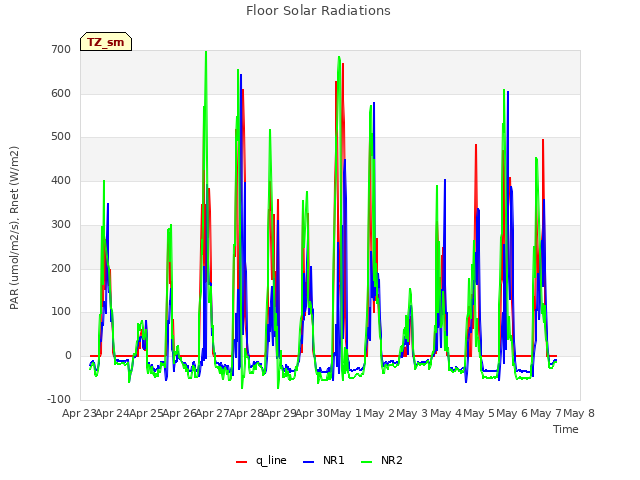Click the x-axis date Apr 29
This screenshot has width=640, height=480.
pos(280,413)
